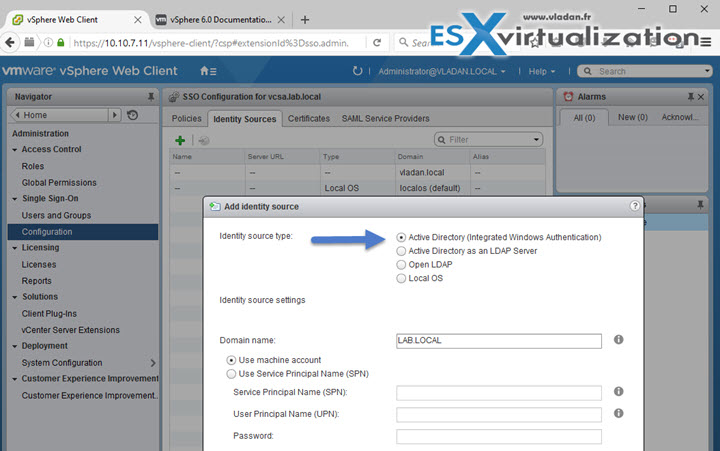Pin the Alarms panel
The image size is (720, 451).
pos(691,97)
